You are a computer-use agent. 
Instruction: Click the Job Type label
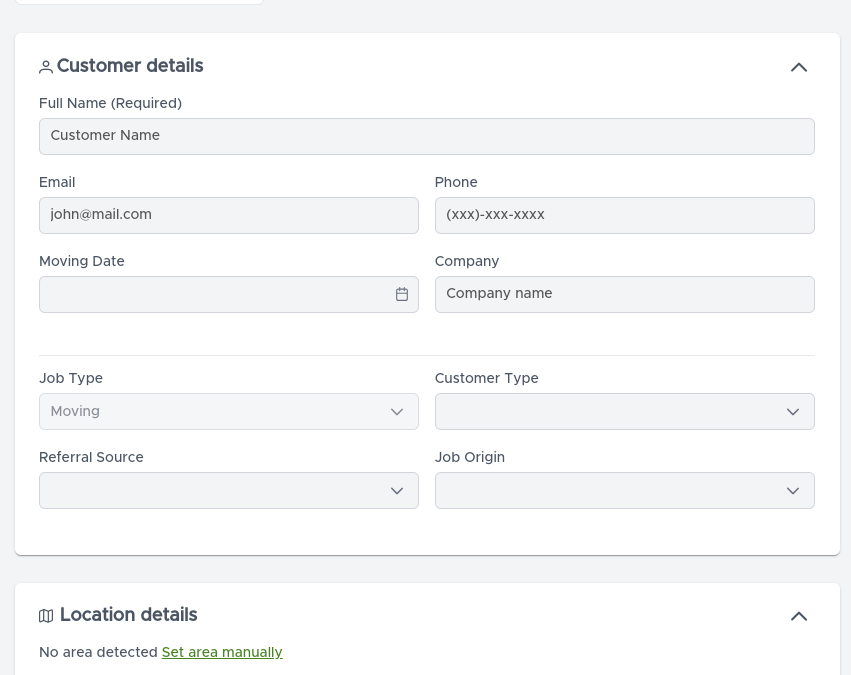(71, 378)
